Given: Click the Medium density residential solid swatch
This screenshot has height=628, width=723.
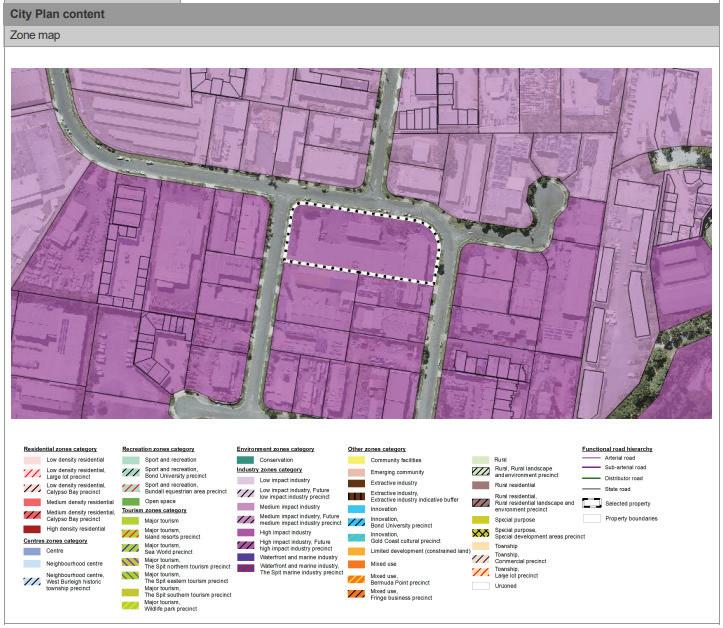Looking at the screenshot, I should [x=32, y=502].
